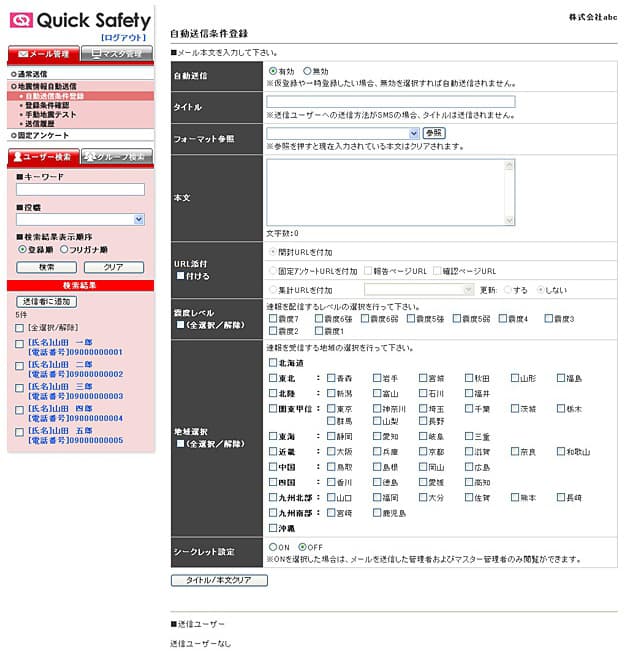Check the 東京 region checkbox

332,408
